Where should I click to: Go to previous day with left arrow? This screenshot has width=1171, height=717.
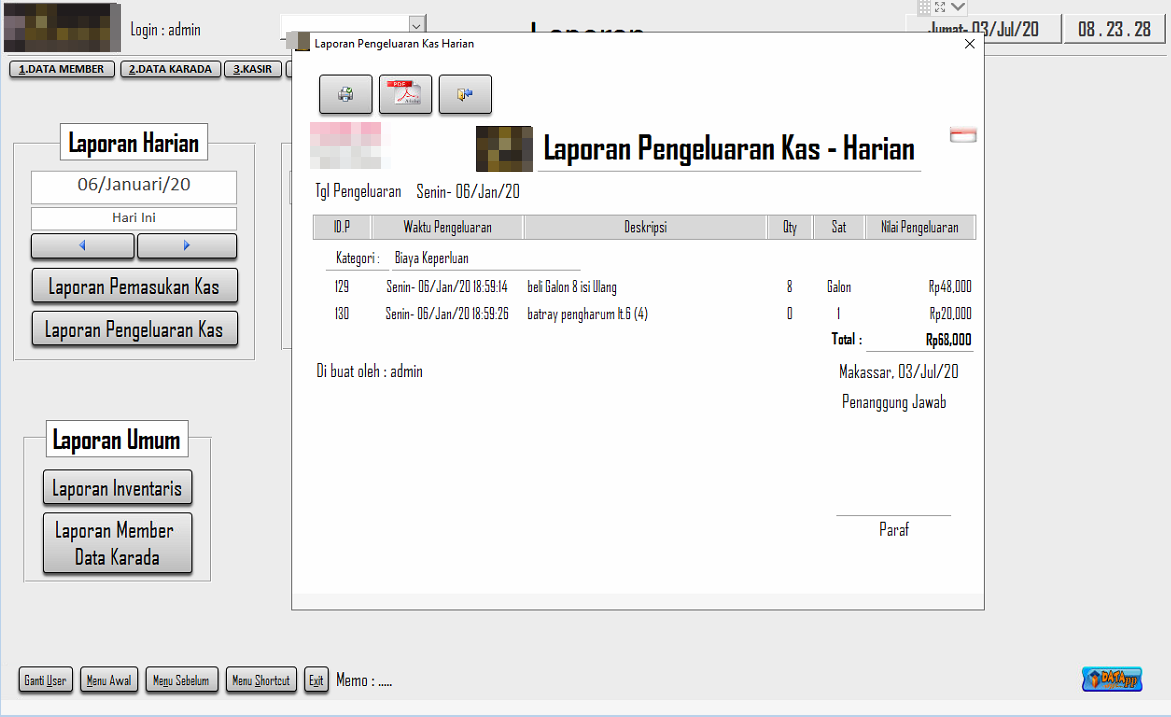tap(83, 246)
